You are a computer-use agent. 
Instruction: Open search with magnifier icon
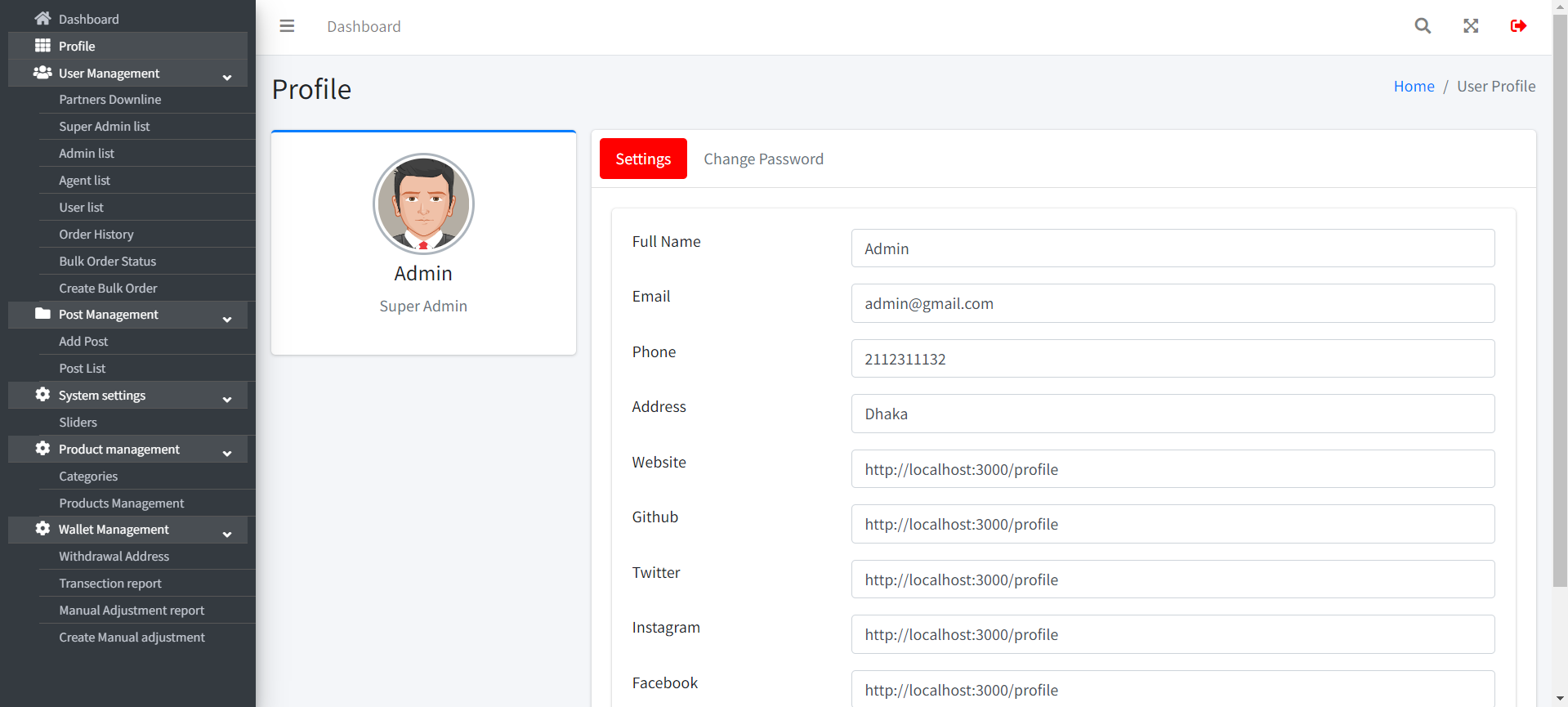pos(1423,26)
